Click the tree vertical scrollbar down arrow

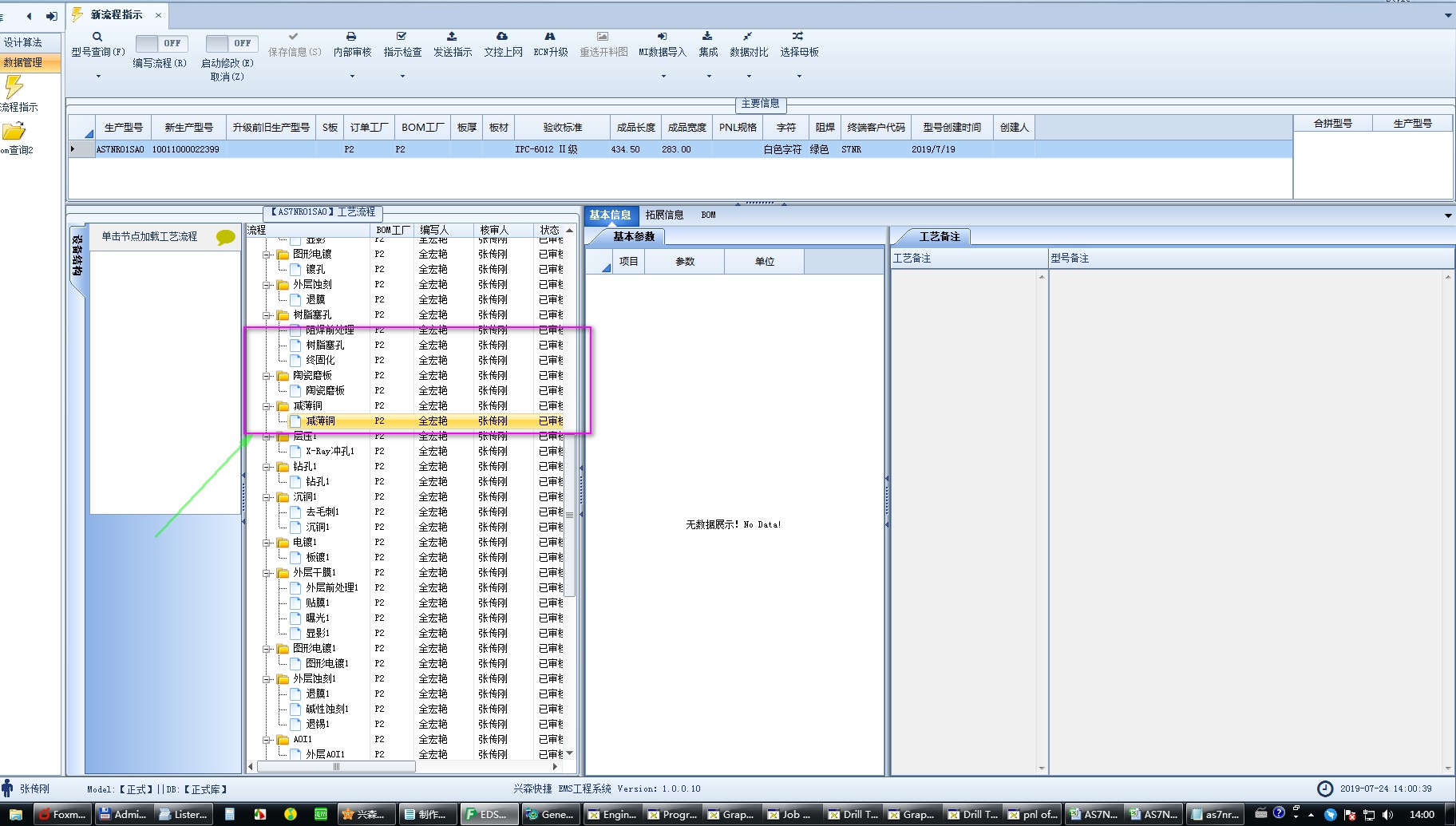(569, 753)
